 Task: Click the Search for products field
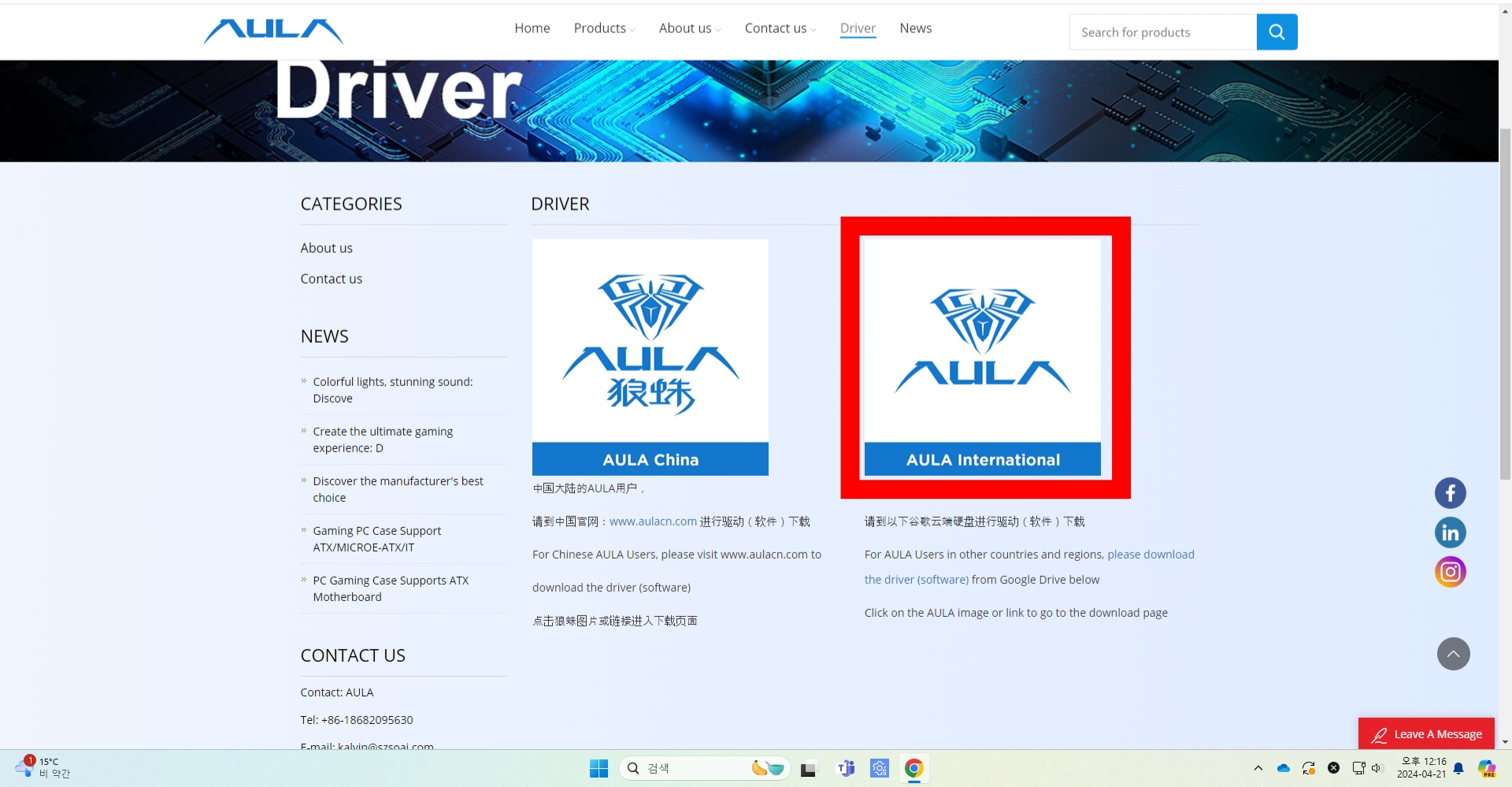[1163, 32]
